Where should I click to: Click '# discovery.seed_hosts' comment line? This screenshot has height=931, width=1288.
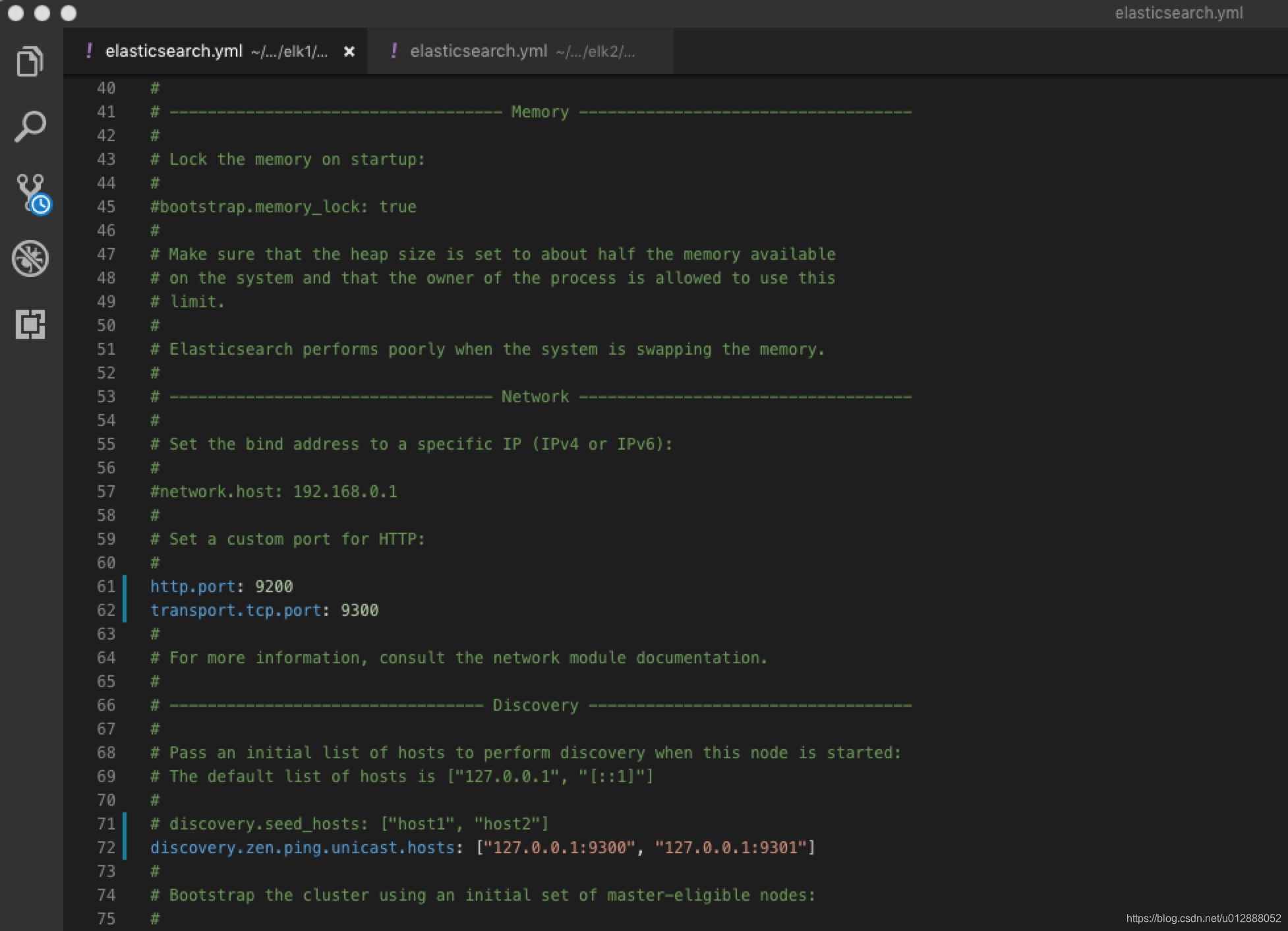(349, 824)
